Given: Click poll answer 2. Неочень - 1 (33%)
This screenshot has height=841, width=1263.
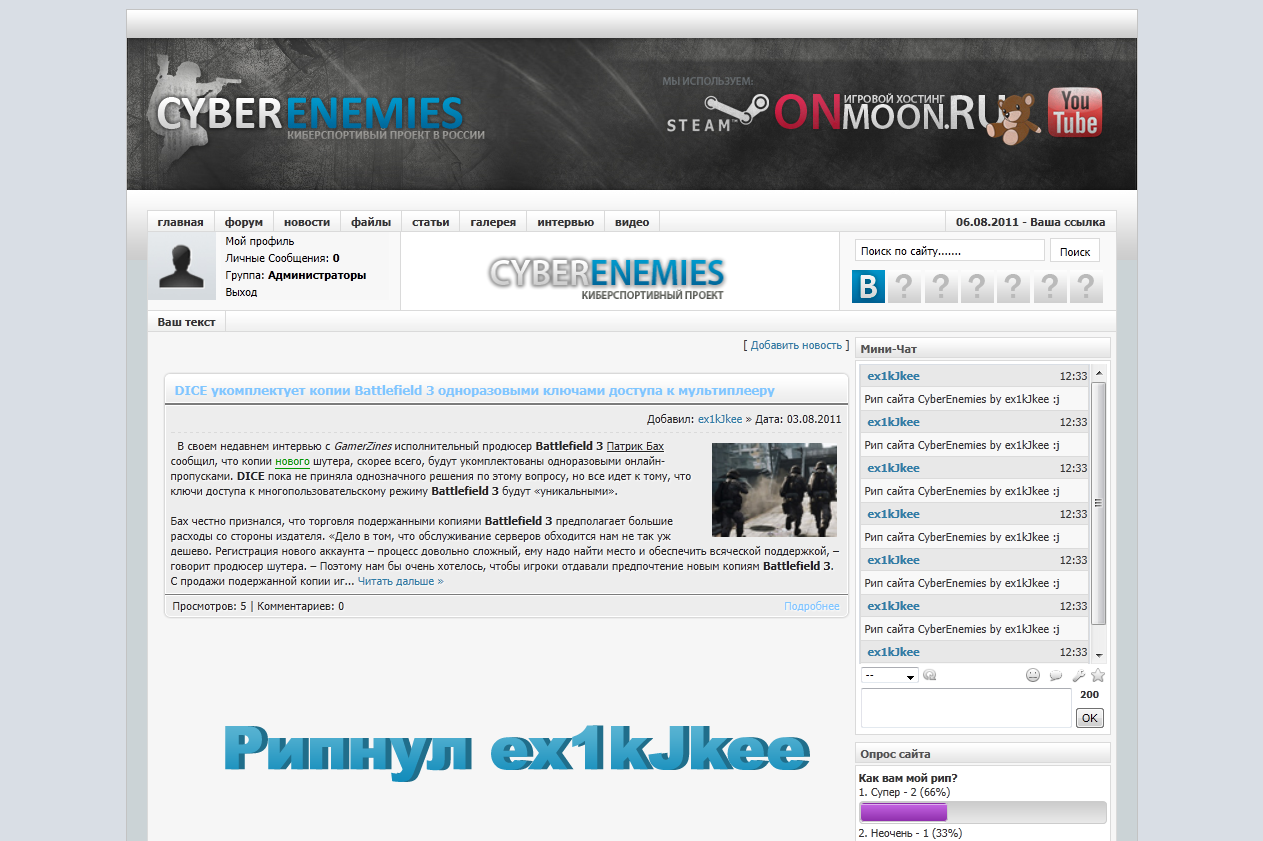Looking at the screenshot, I should click(x=910, y=833).
